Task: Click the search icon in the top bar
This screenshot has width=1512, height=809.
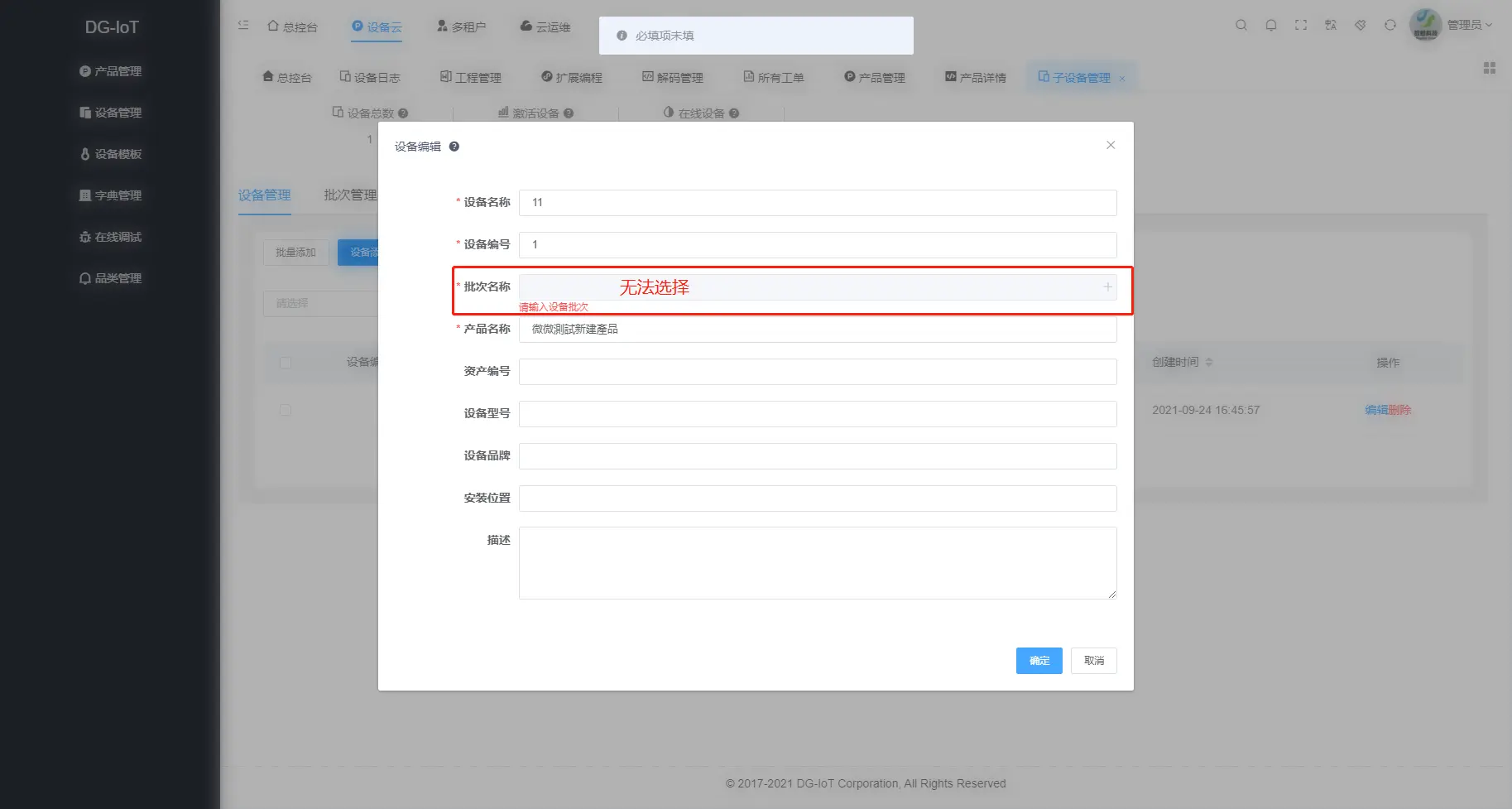Action: 1241,25
